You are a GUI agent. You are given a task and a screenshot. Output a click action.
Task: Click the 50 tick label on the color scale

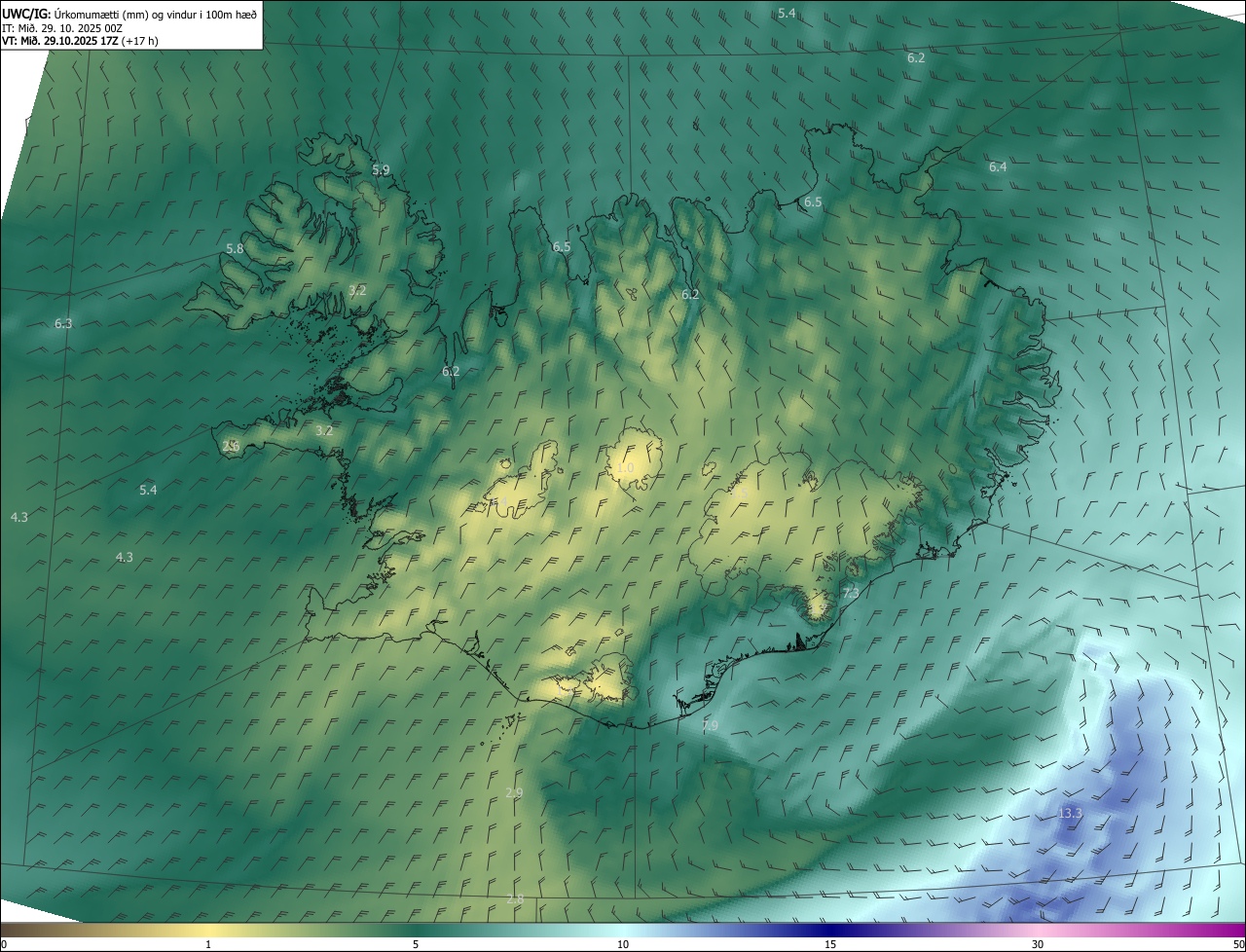pyautogui.click(x=1238, y=944)
